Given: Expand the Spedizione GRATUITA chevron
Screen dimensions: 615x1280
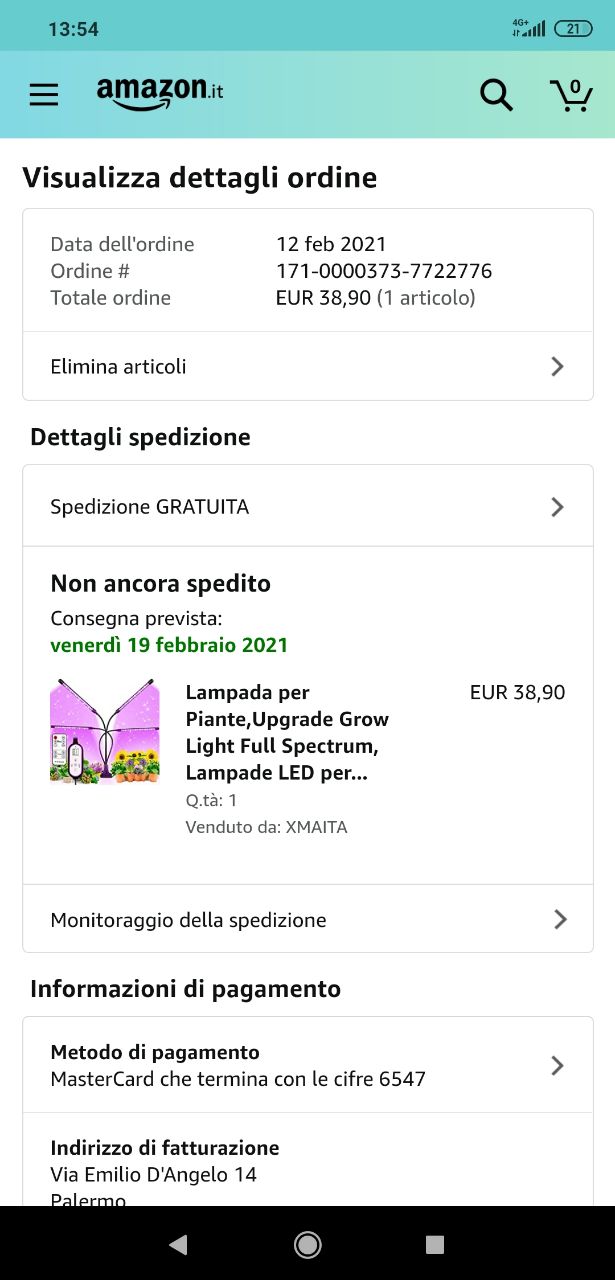Looking at the screenshot, I should point(558,507).
